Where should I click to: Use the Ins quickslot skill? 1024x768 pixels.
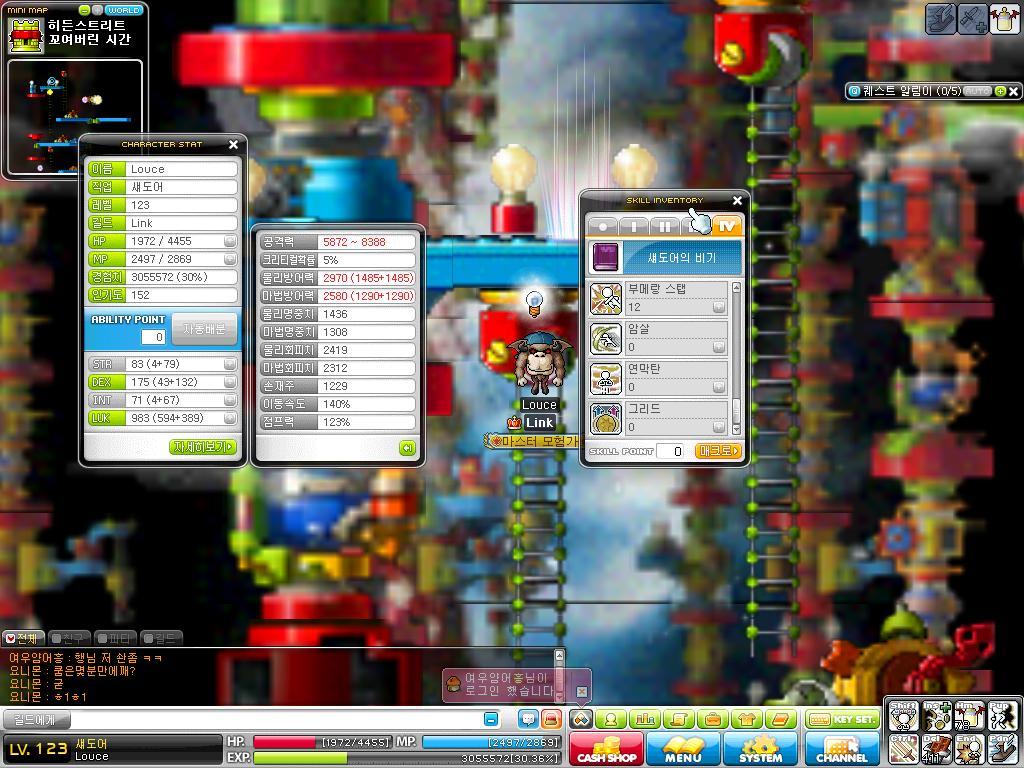point(936,717)
